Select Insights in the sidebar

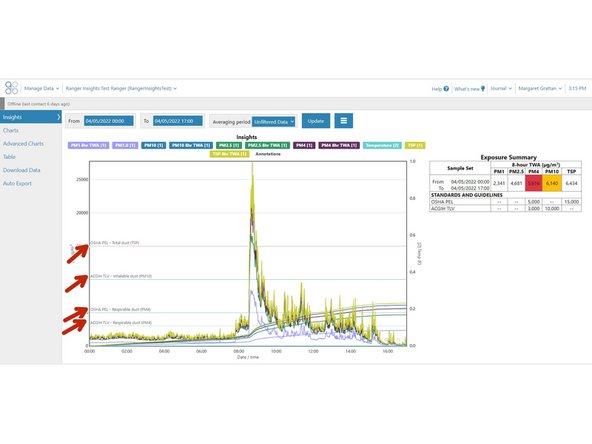click(x=31, y=117)
